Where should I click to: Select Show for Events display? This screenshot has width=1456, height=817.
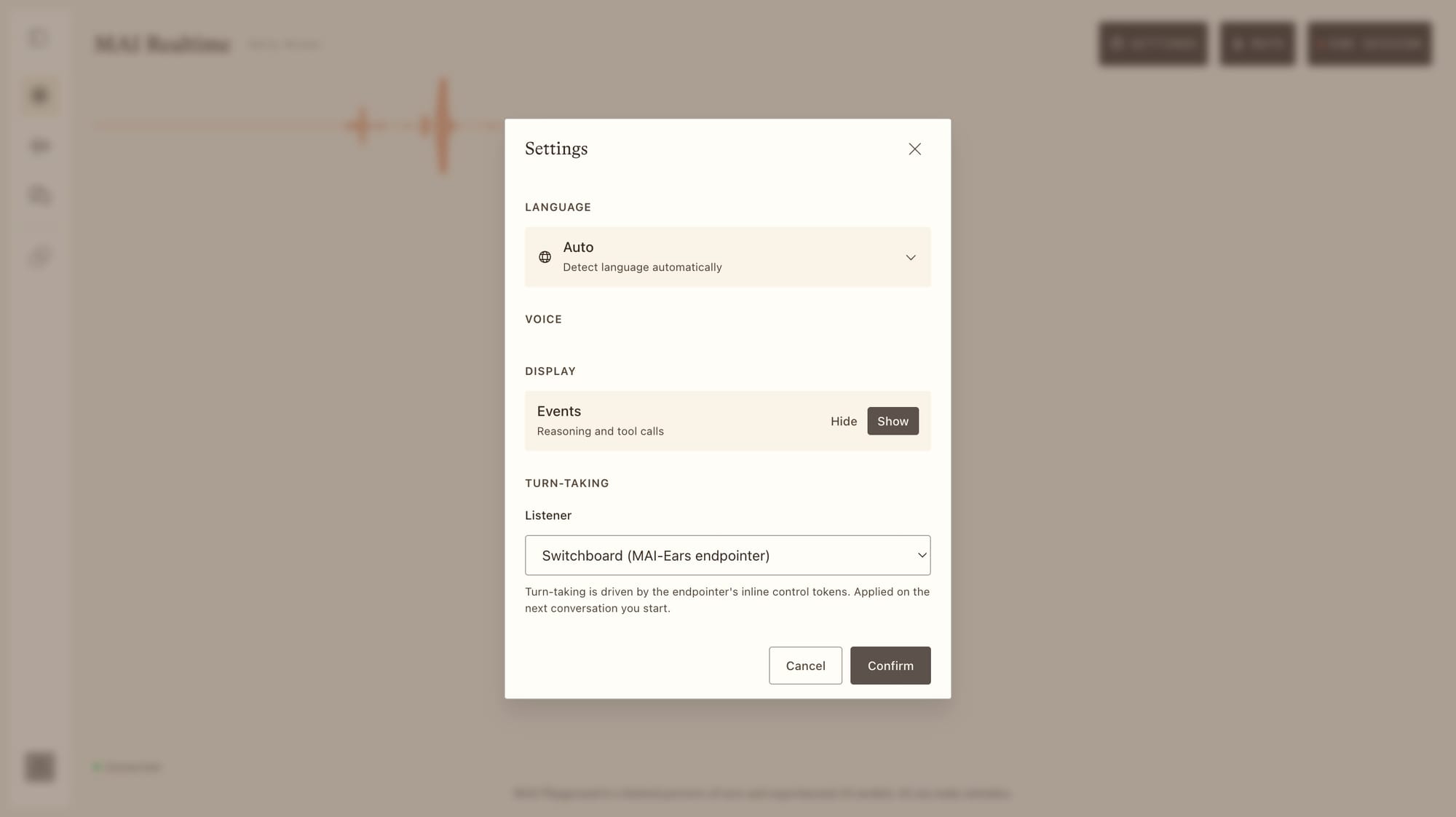coord(893,421)
